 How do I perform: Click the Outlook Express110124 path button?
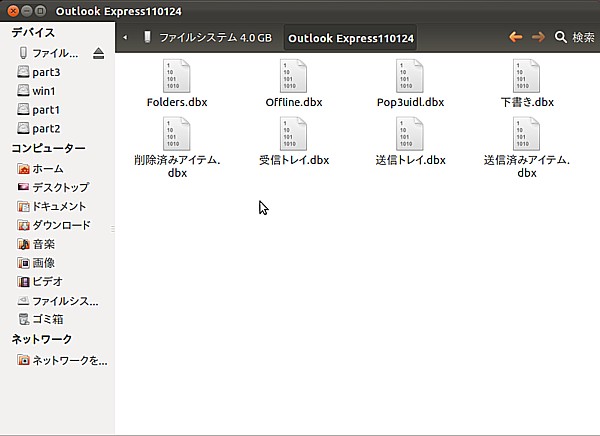pyautogui.click(x=350, y=38)
